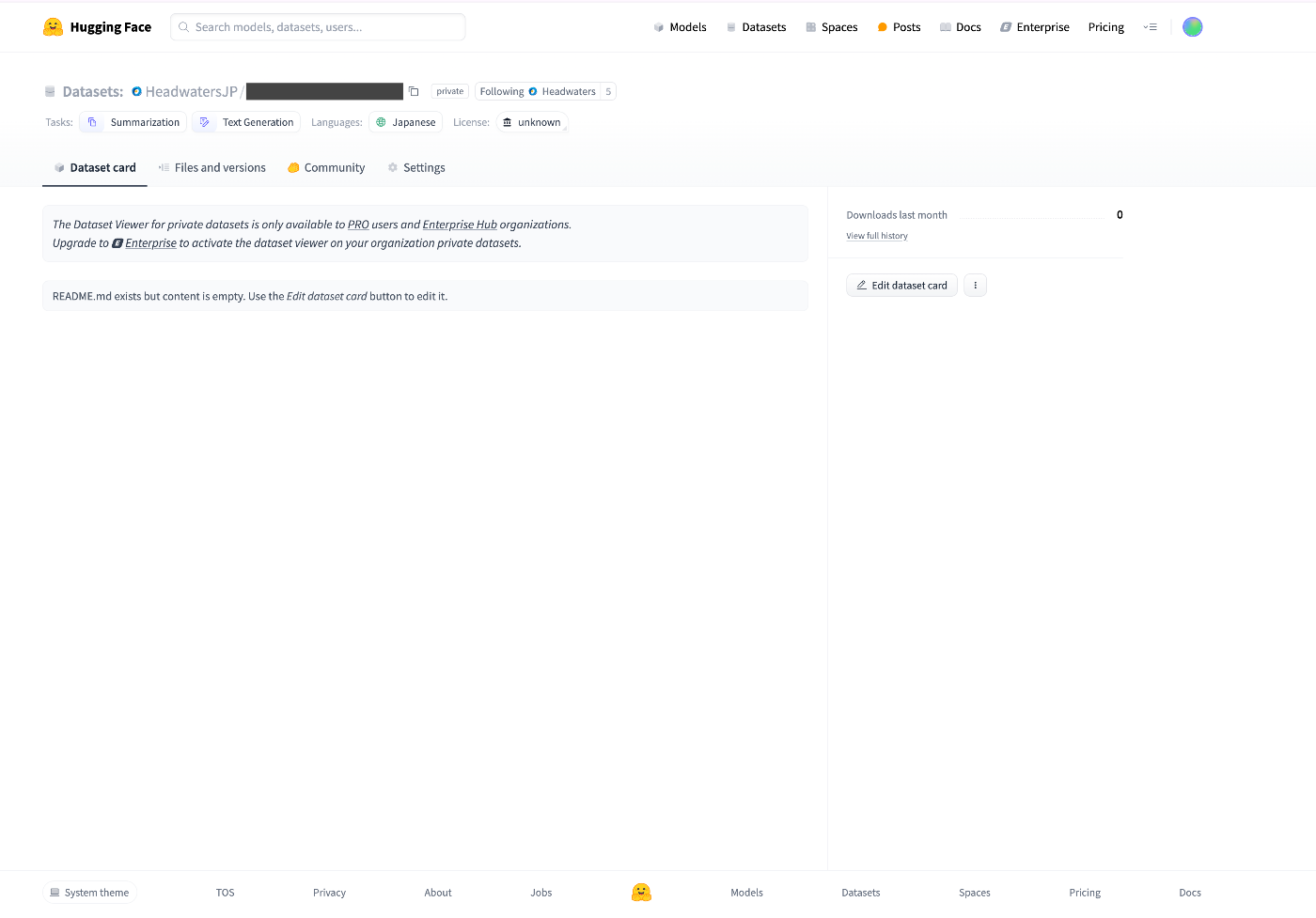Click the Edit dataset card button
The image size is (1316, 918).
[x=901, y=286]
